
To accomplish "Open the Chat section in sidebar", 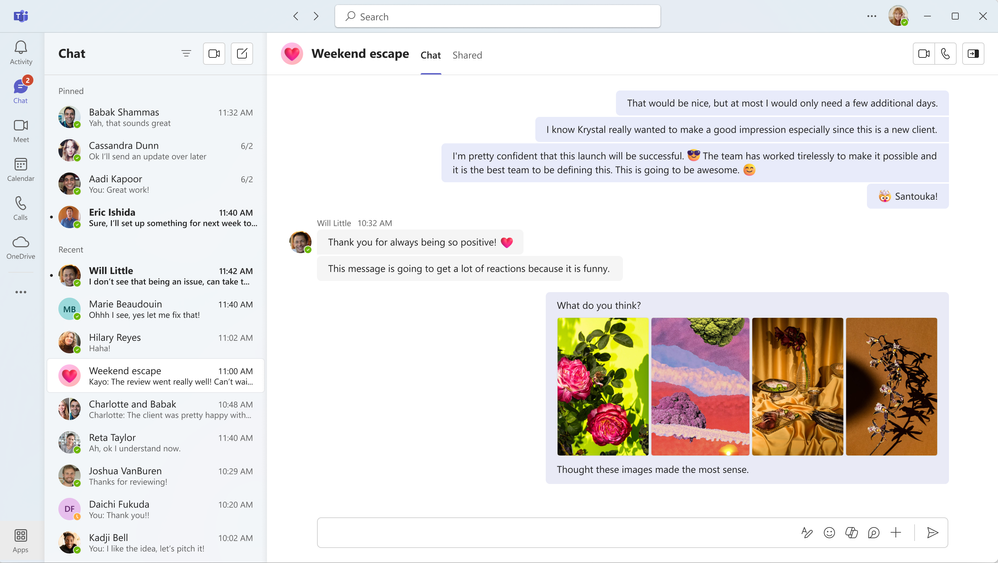I will coord(20,91).
